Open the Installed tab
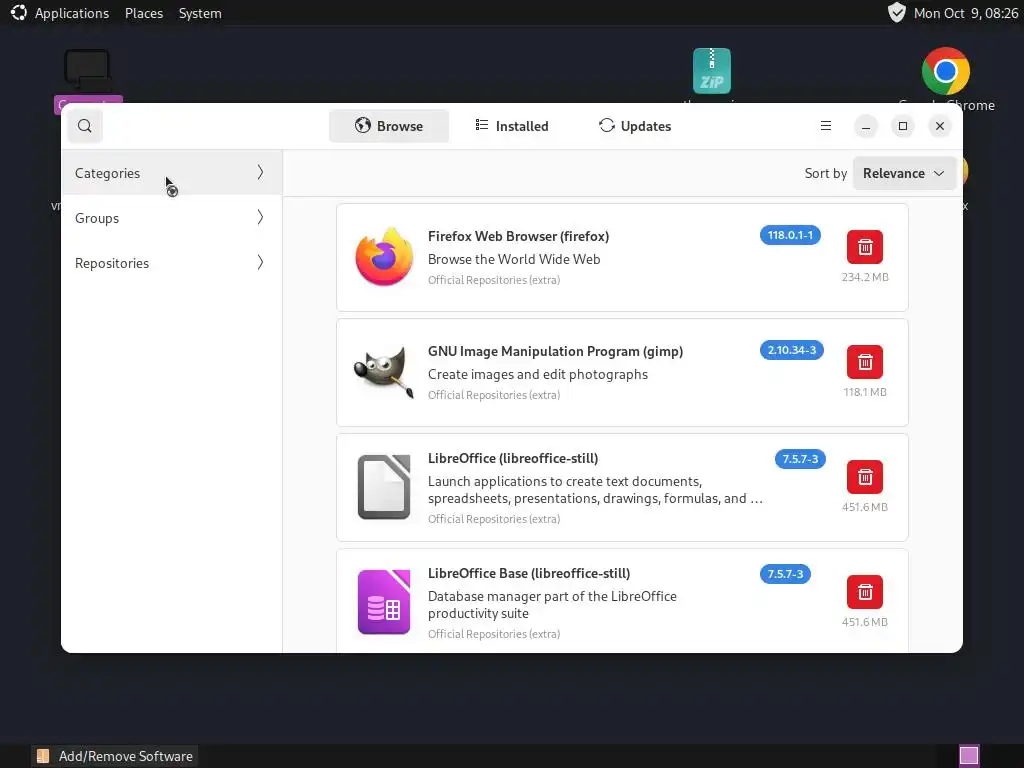1024x768 pixels. pos(512,126)
